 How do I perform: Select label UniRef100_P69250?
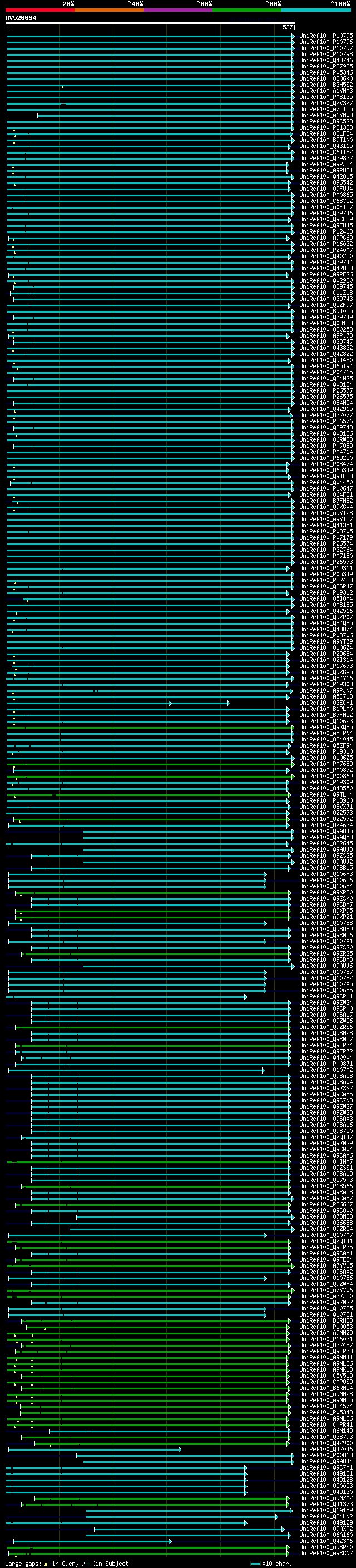pos(326,458)
